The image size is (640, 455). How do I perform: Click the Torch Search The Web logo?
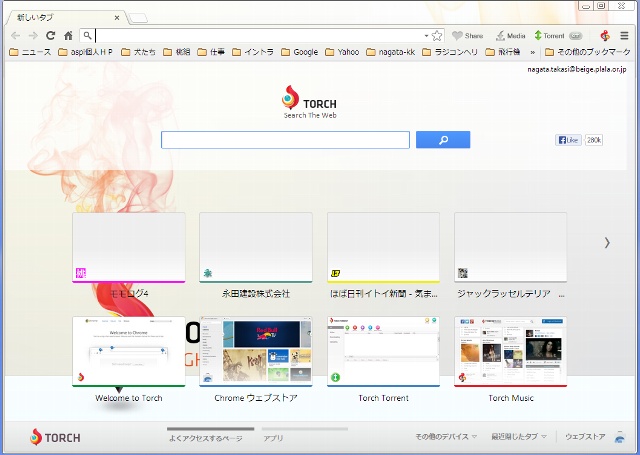tap(310, 102)
